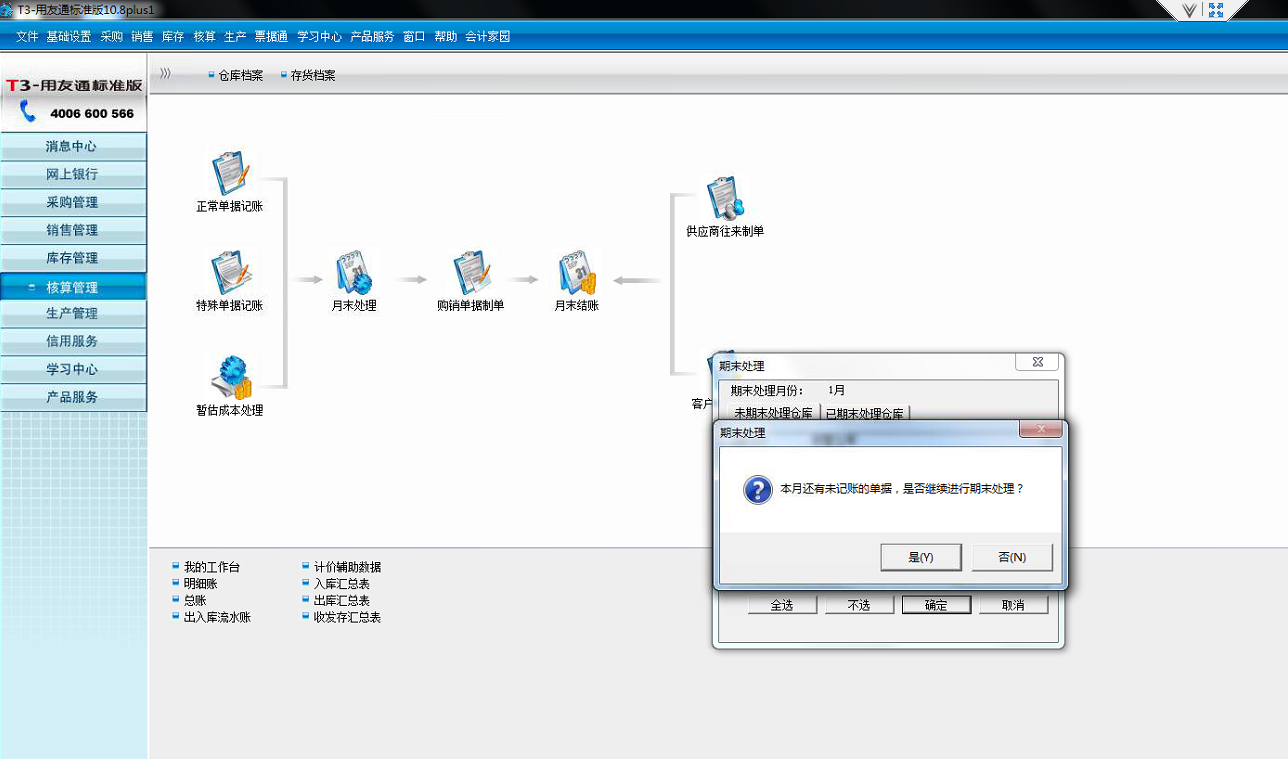Open the 出入库流水账 link
Viewport: 1288px width, 759px height.
217,618
